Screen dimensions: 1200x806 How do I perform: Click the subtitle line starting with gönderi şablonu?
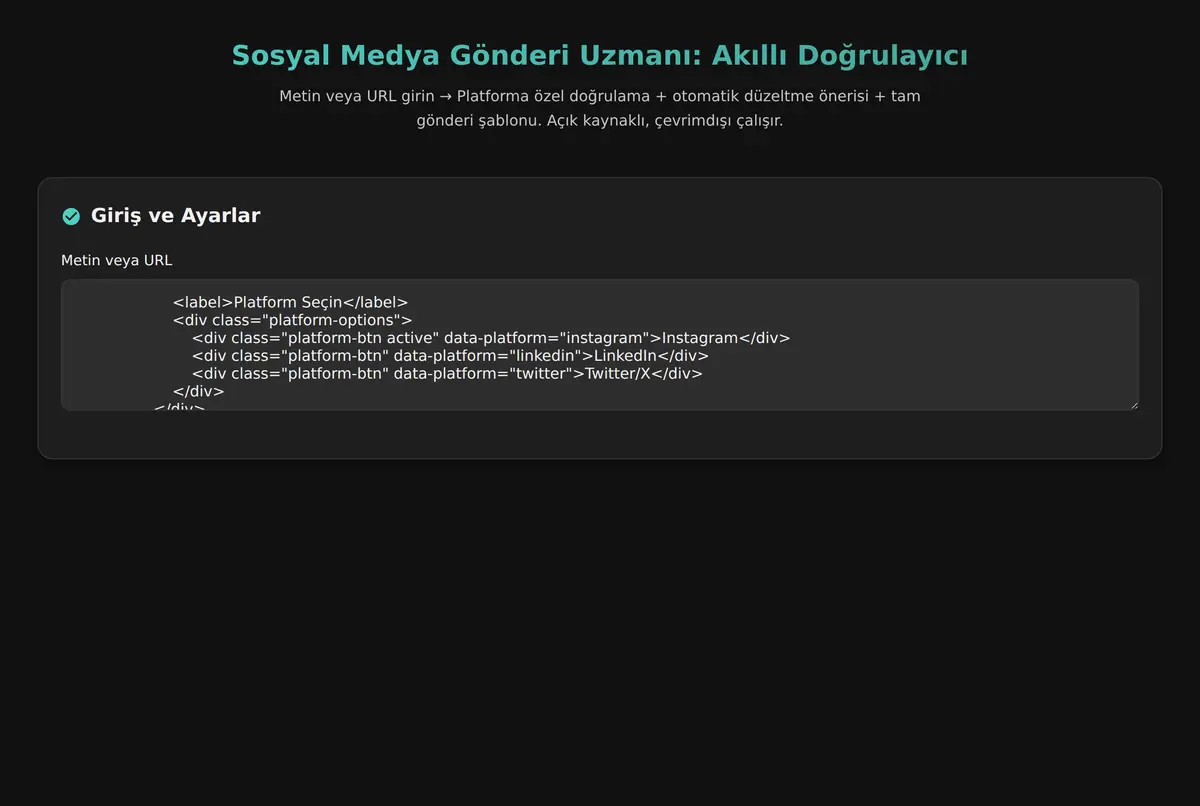pyautogui.click(x=600, y=121)
